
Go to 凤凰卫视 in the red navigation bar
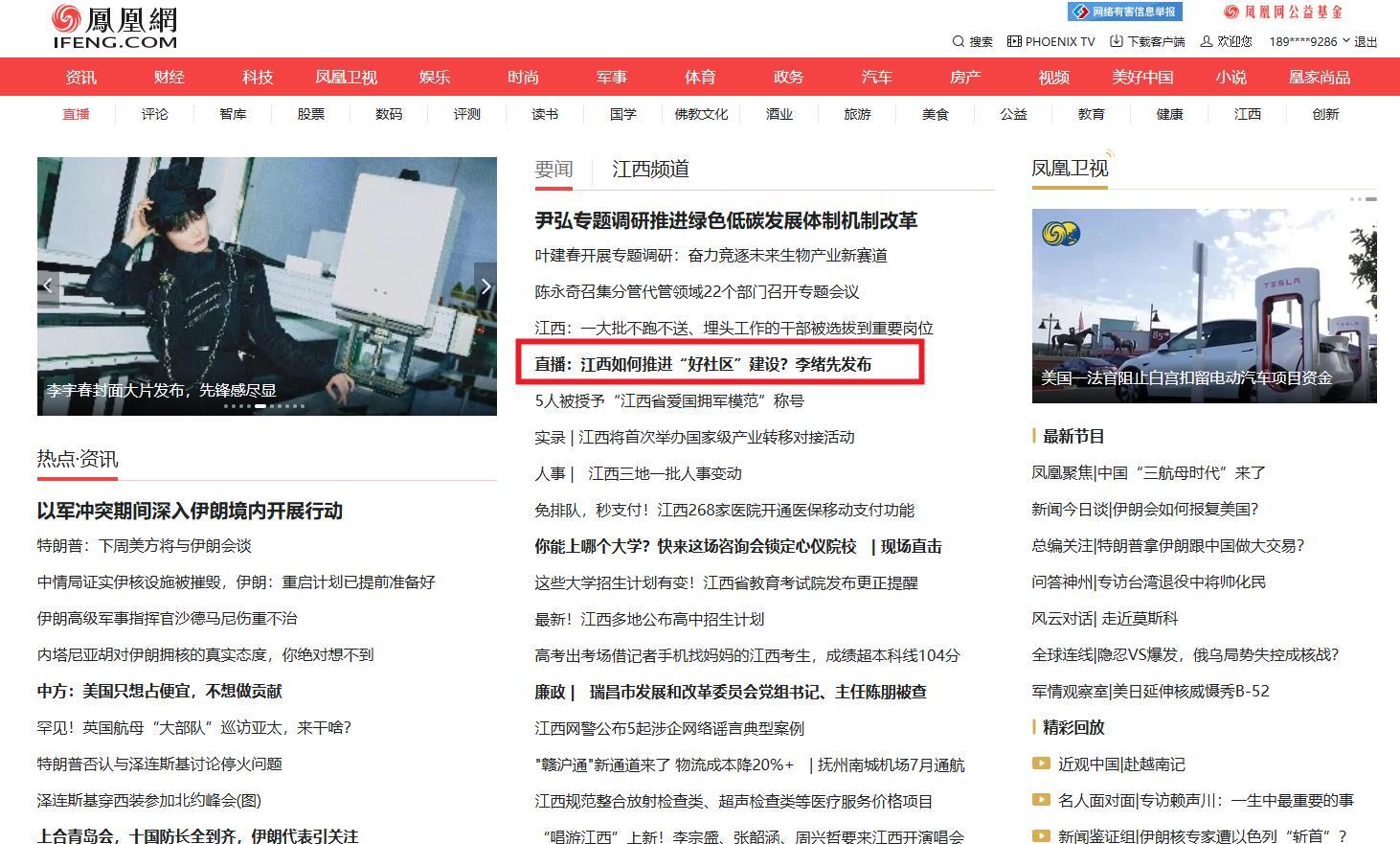[x=346, y=77]
